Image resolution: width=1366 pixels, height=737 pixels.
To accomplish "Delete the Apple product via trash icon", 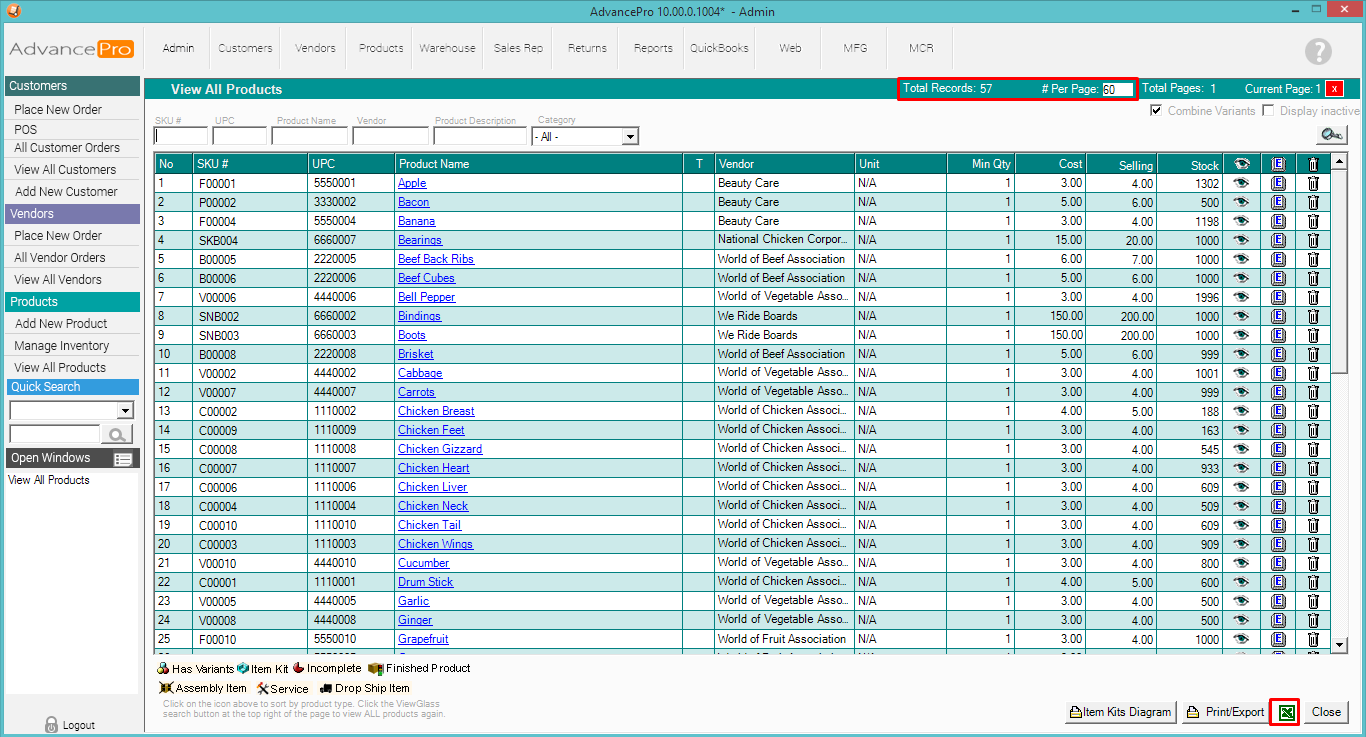I will [x=1313, y=183].
